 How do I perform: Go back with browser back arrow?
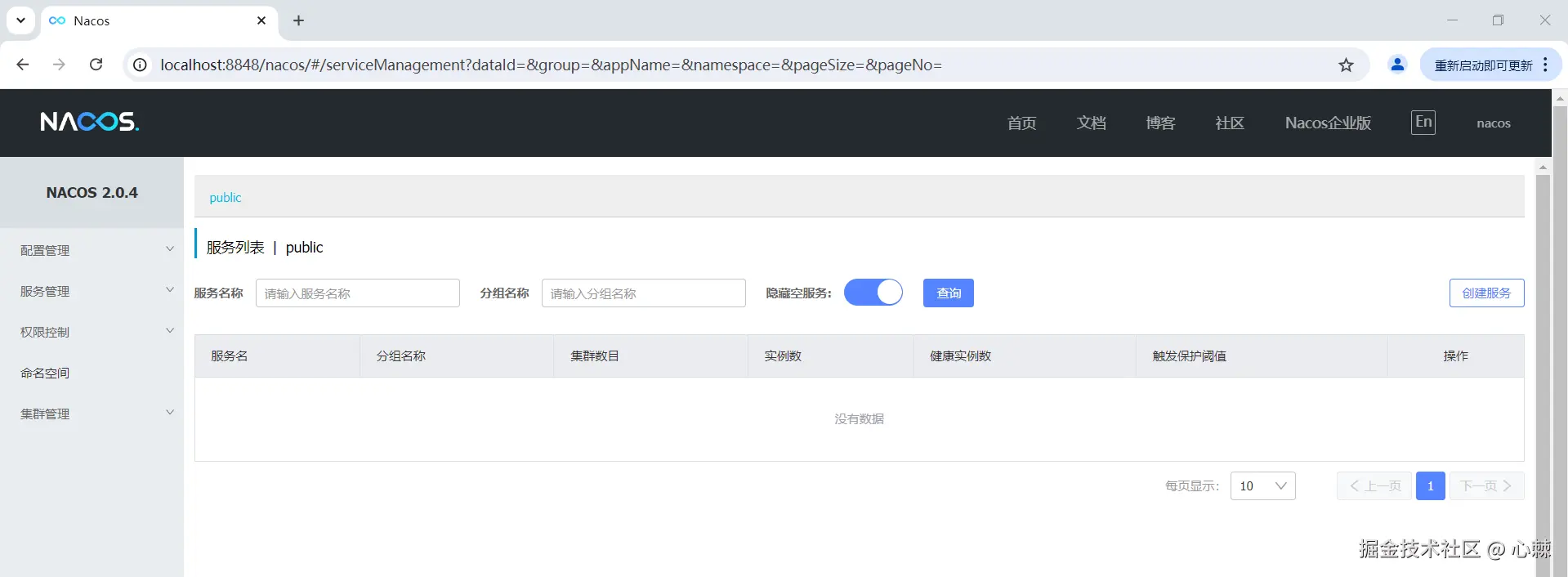(23, 65)
